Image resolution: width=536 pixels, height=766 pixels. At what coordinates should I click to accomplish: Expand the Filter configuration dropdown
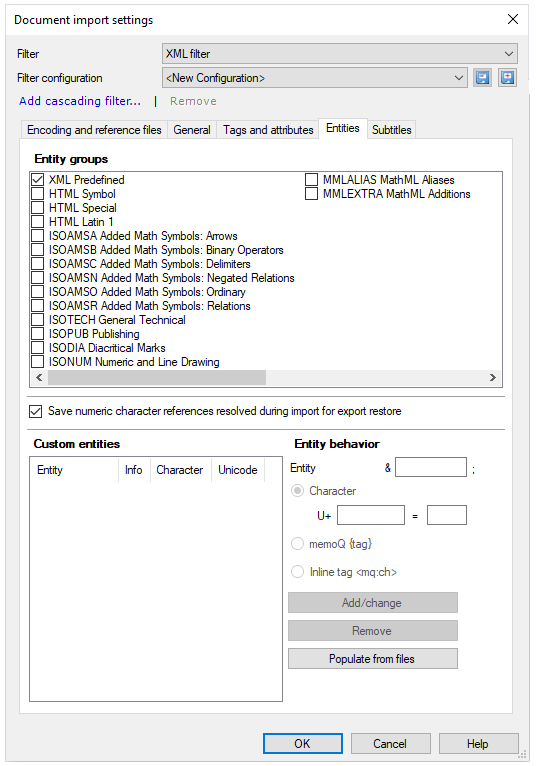[314, 78]
